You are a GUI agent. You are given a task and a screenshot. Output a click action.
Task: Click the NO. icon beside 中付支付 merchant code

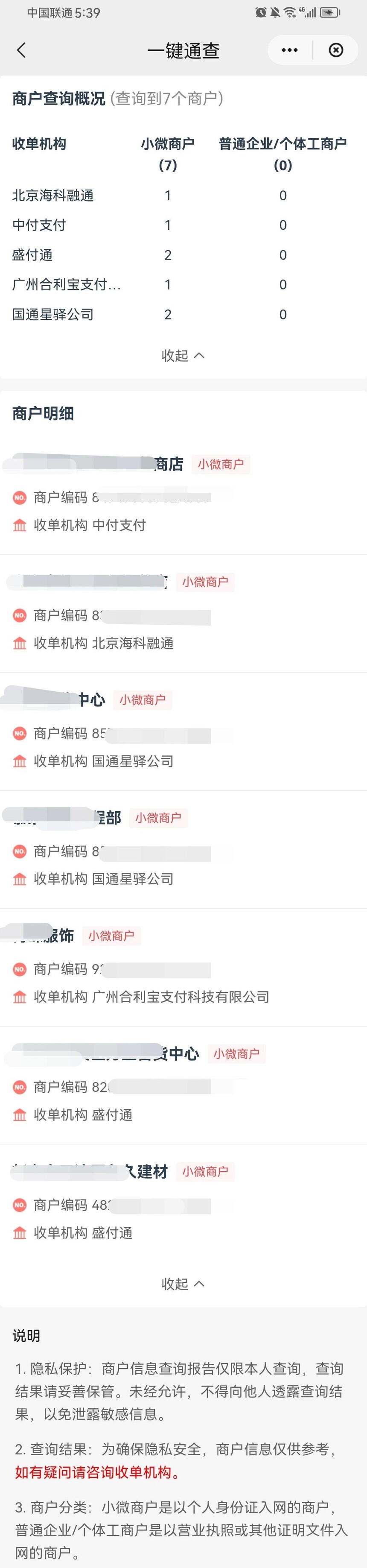[x=20, y=497]
